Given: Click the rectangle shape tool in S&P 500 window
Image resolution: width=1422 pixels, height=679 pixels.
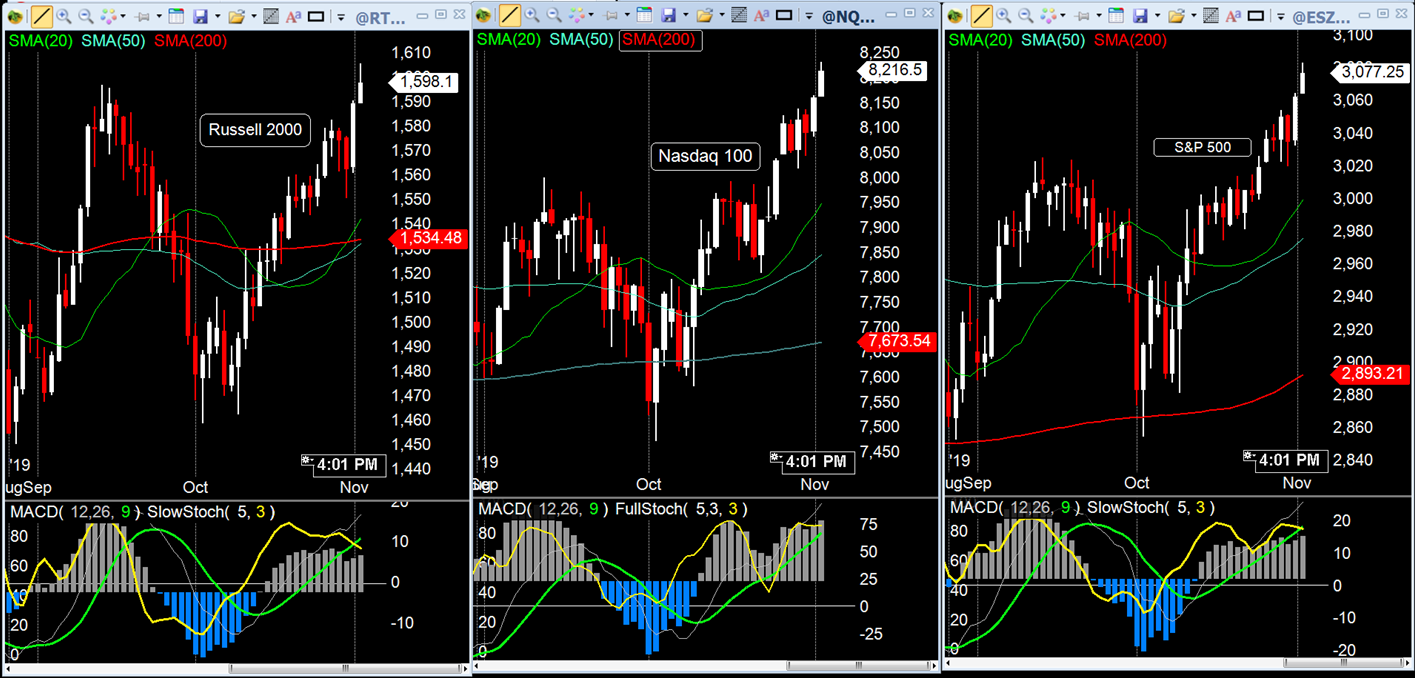Looking at the screenshot, I should tap(1256, 16).
